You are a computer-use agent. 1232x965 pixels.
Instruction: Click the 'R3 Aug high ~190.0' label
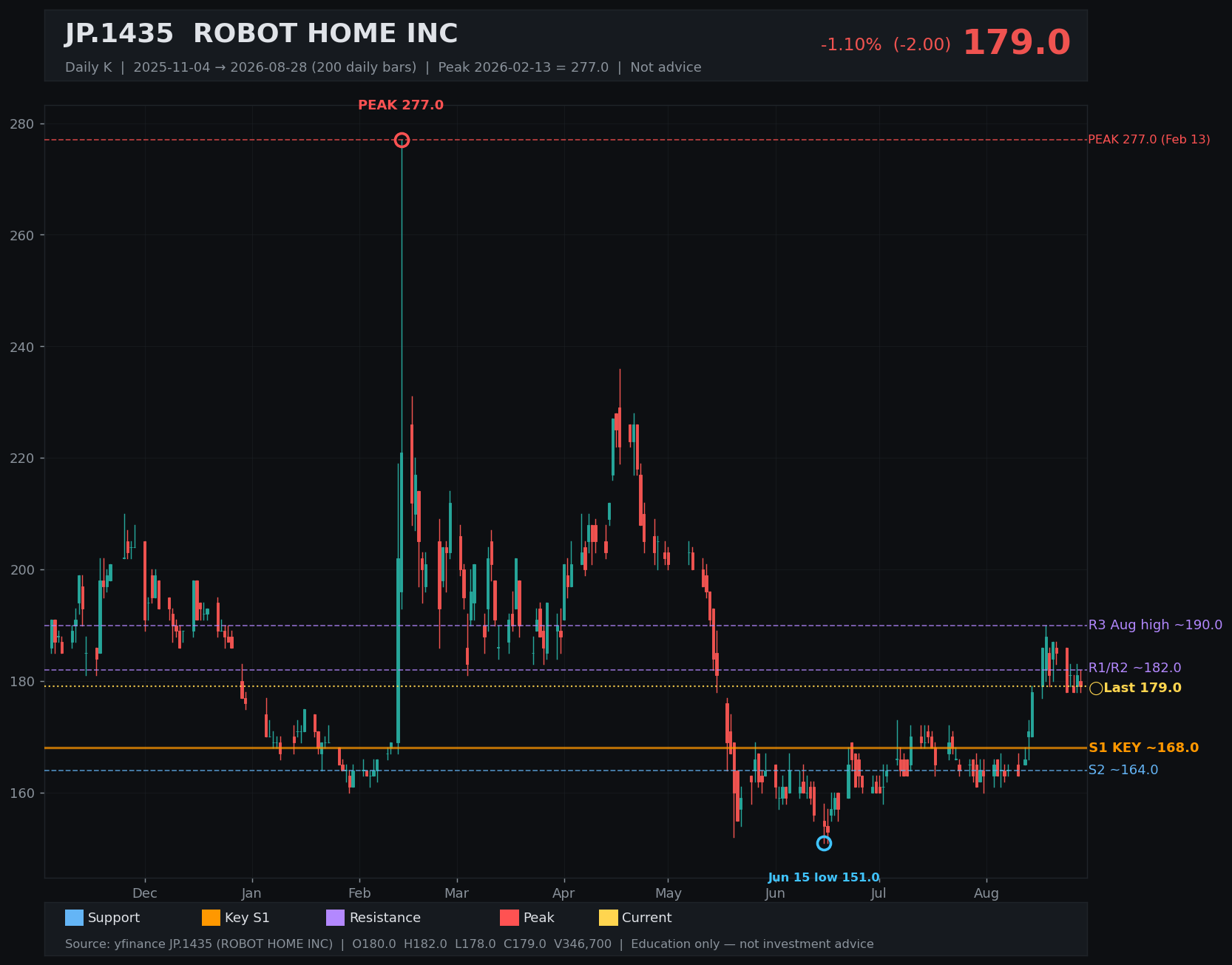1155,625
